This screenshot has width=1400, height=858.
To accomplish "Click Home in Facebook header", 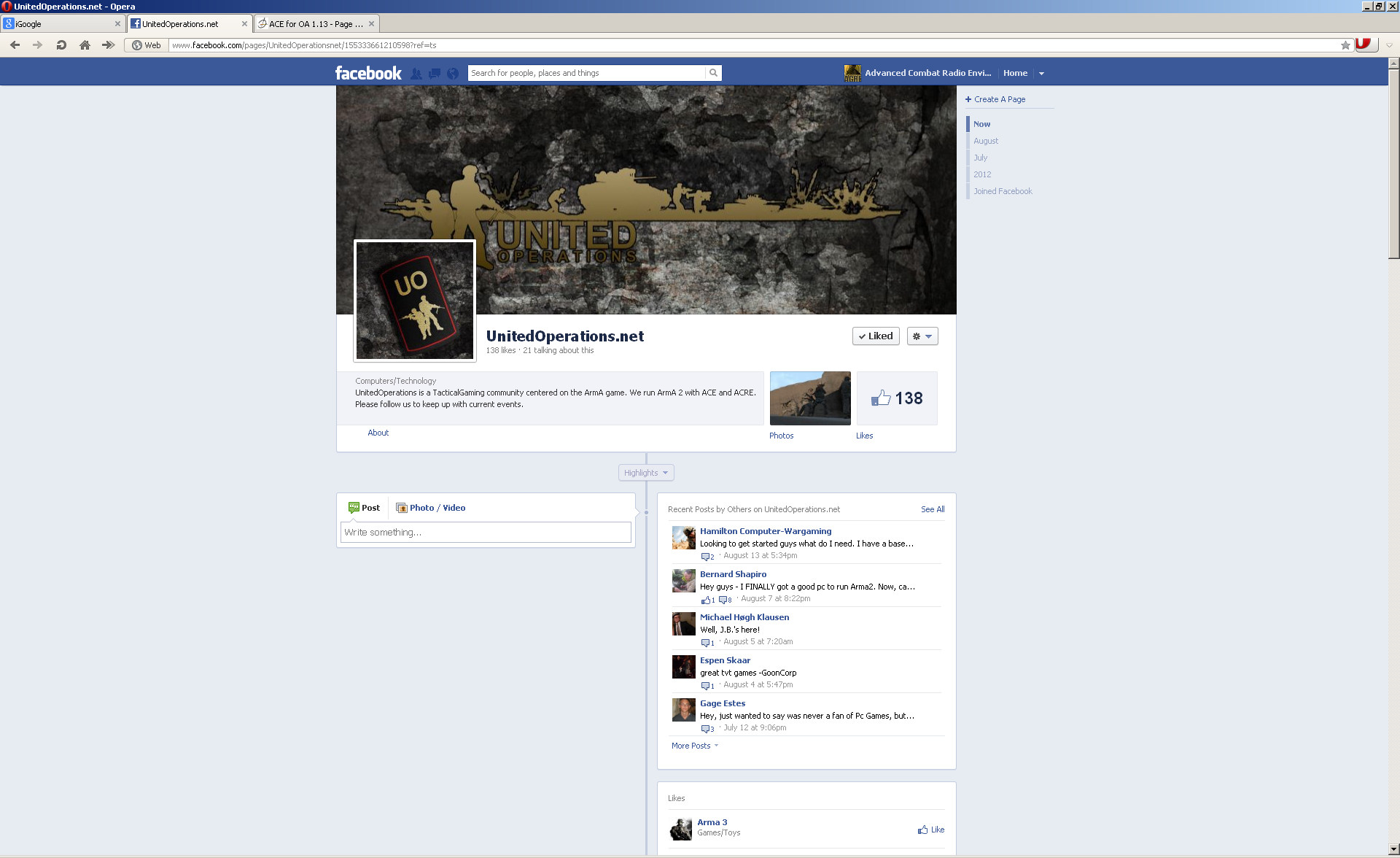I will tap(1015, 73).
